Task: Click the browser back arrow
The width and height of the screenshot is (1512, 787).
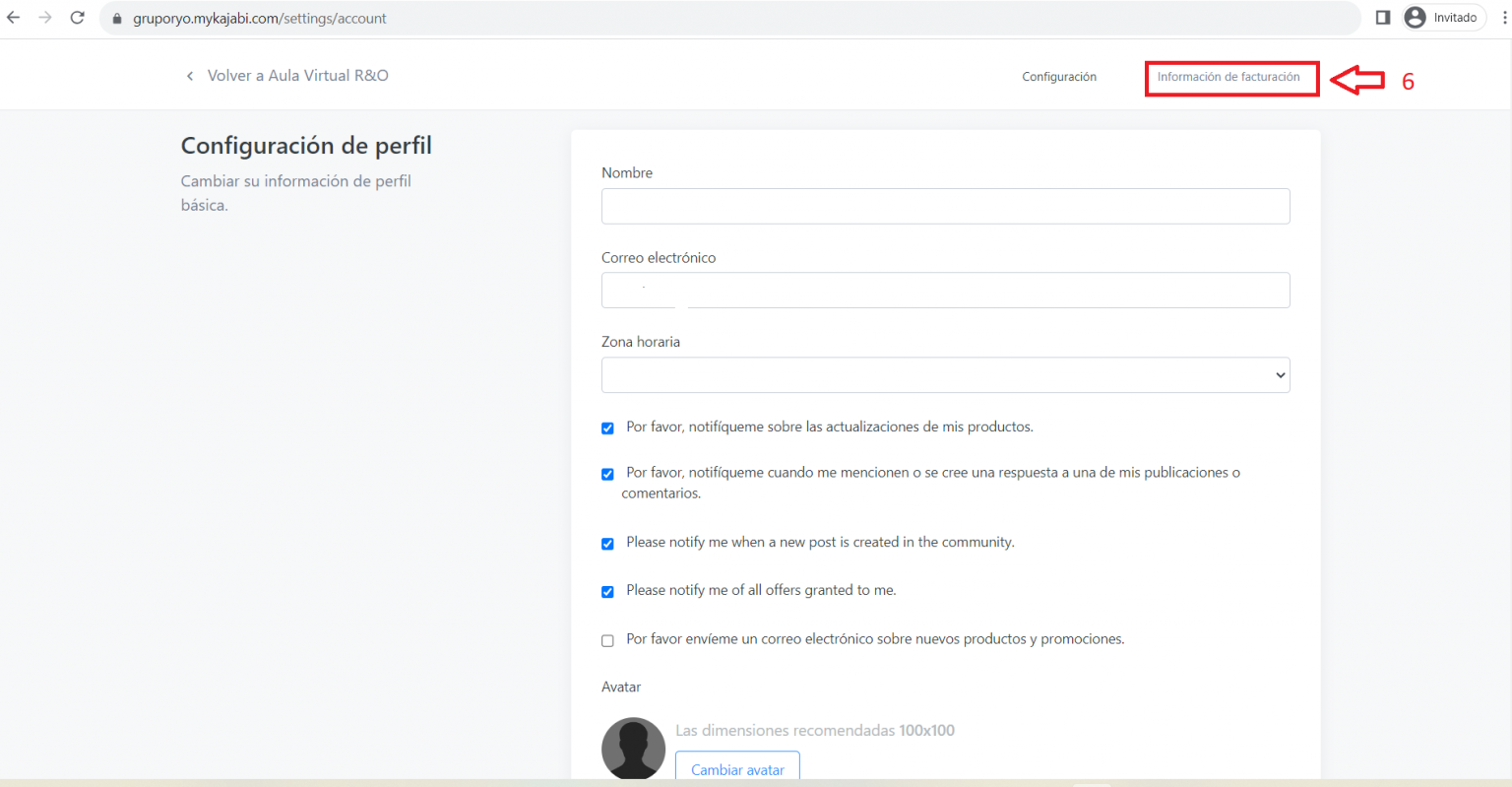Action: 14,18
